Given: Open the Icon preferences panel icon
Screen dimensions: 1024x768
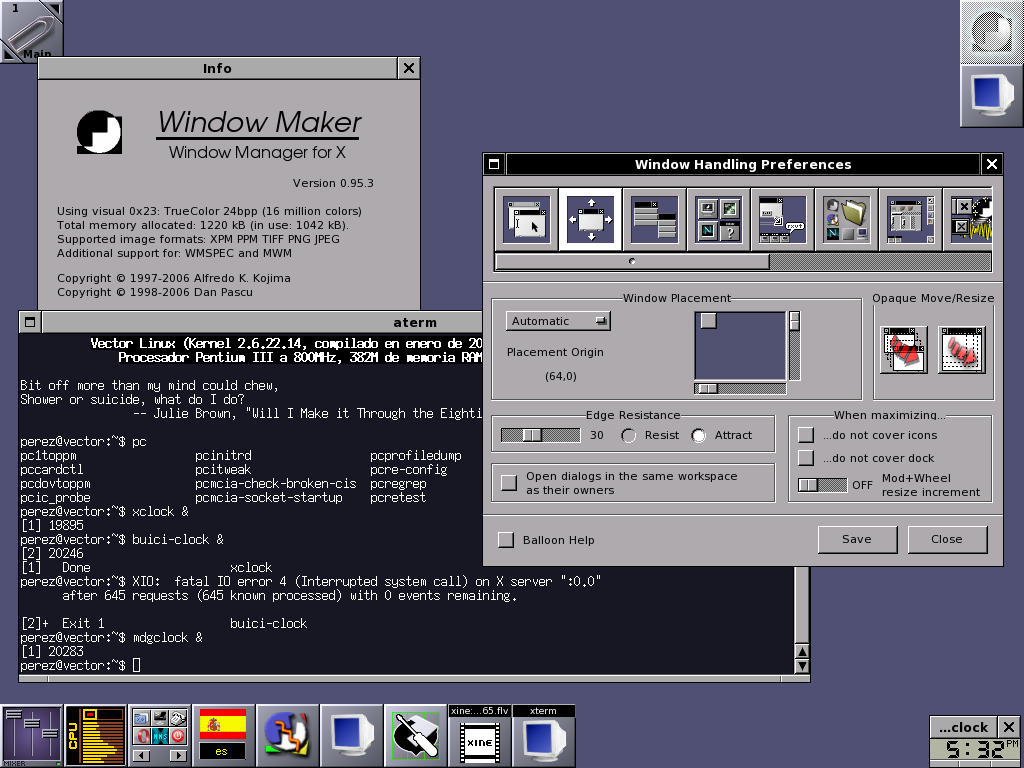Looking at the screenshot, I should pyautogui.click(x=718, y=219).
